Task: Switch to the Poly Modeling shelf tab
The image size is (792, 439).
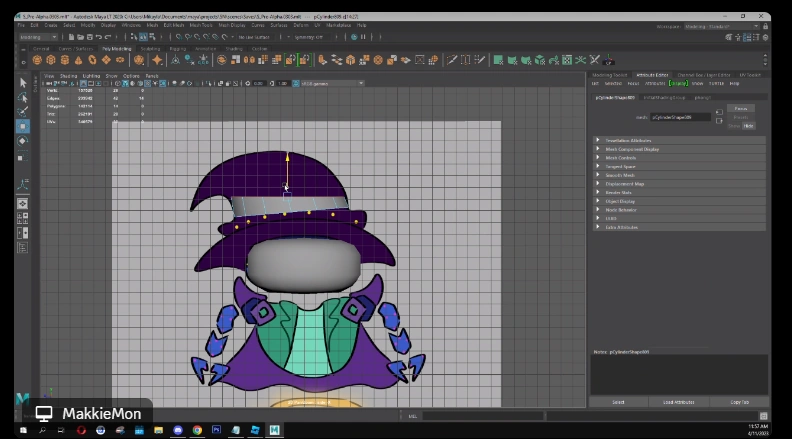Action: 116,48
